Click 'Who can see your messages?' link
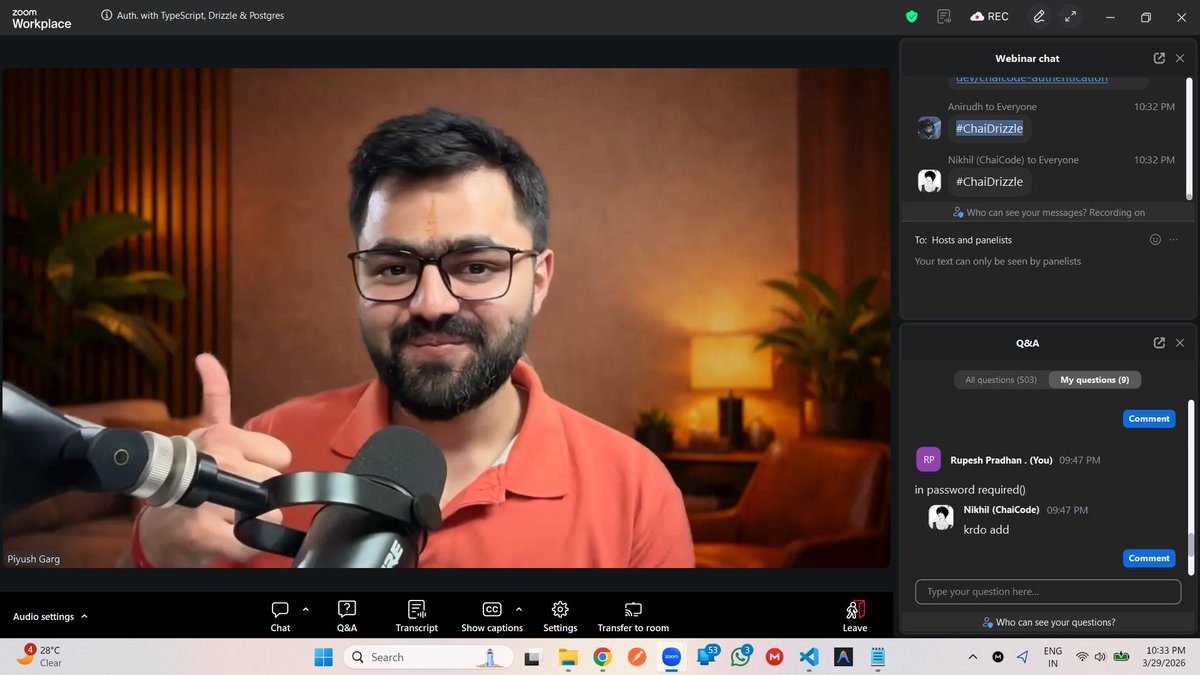Screen dimensions: 1200x675 pos(1049,212)
